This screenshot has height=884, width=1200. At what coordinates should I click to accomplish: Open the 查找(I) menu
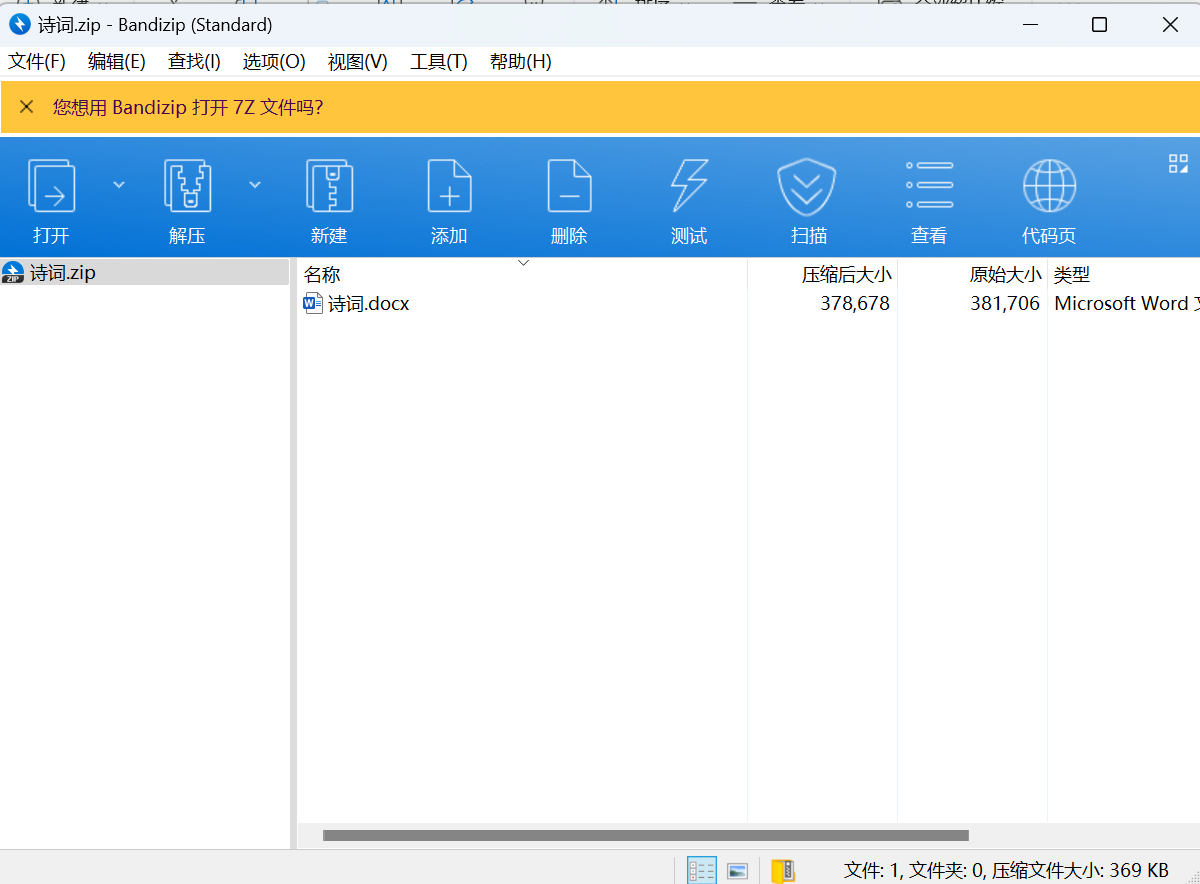(194, 62)
